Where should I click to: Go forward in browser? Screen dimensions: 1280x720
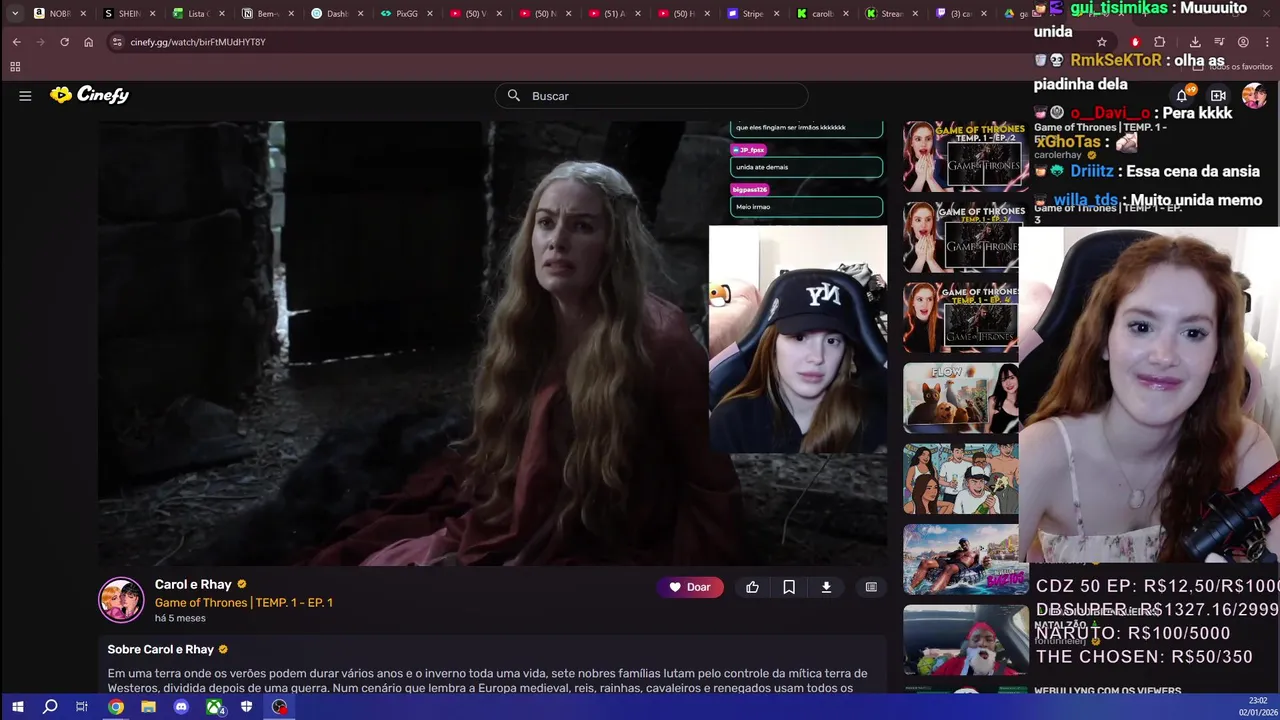[41, 42]
